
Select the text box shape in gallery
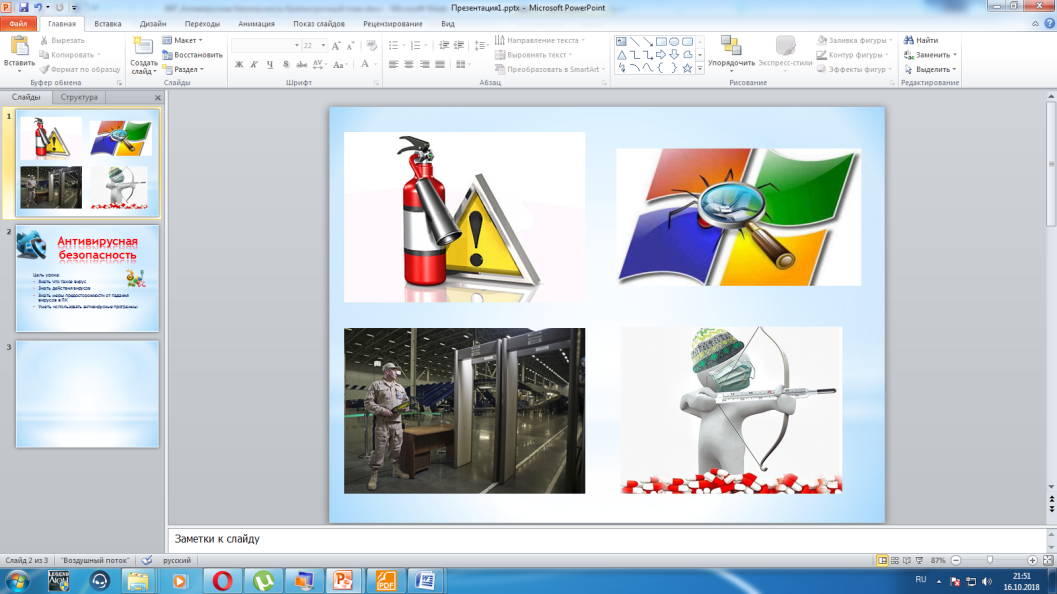click(622, 42)
